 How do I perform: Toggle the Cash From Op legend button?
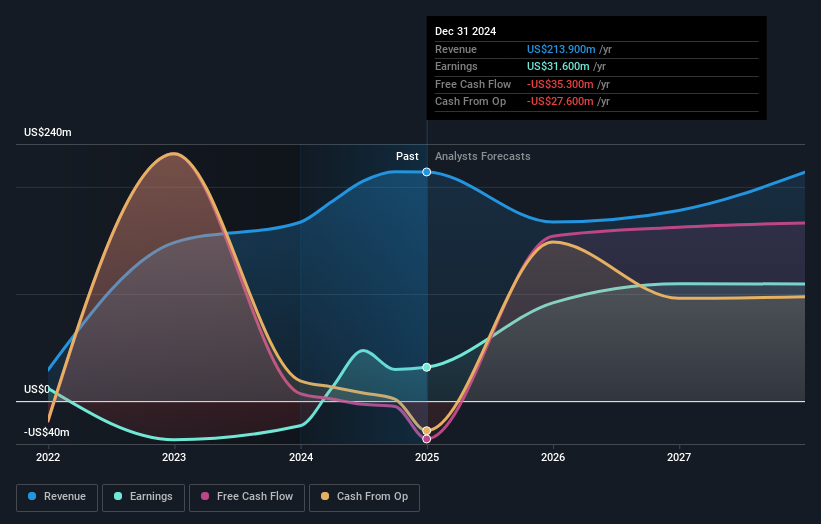coord(364,497)
